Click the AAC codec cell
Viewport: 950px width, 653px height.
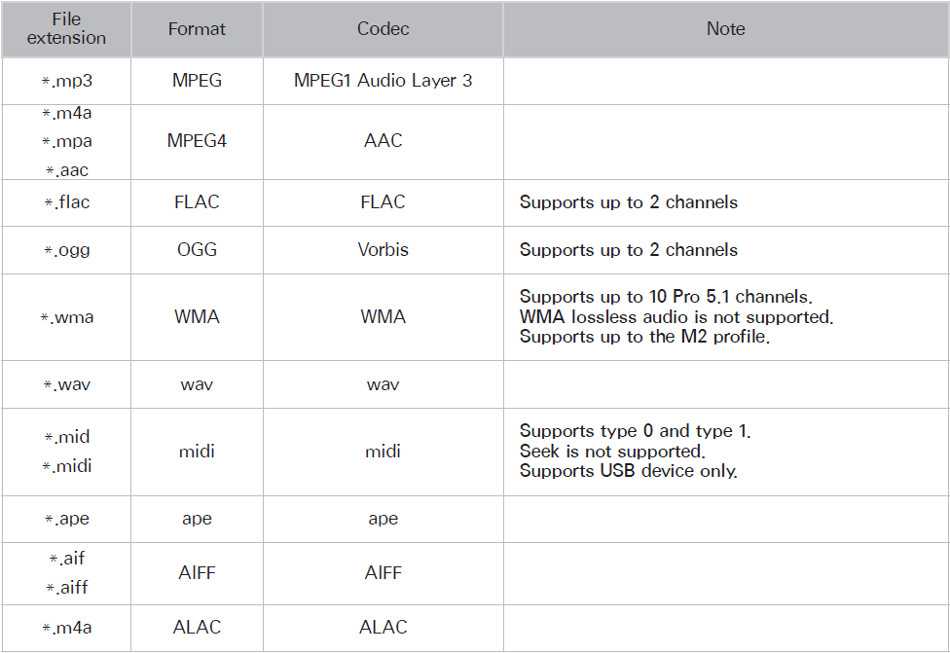pos(383,141)
